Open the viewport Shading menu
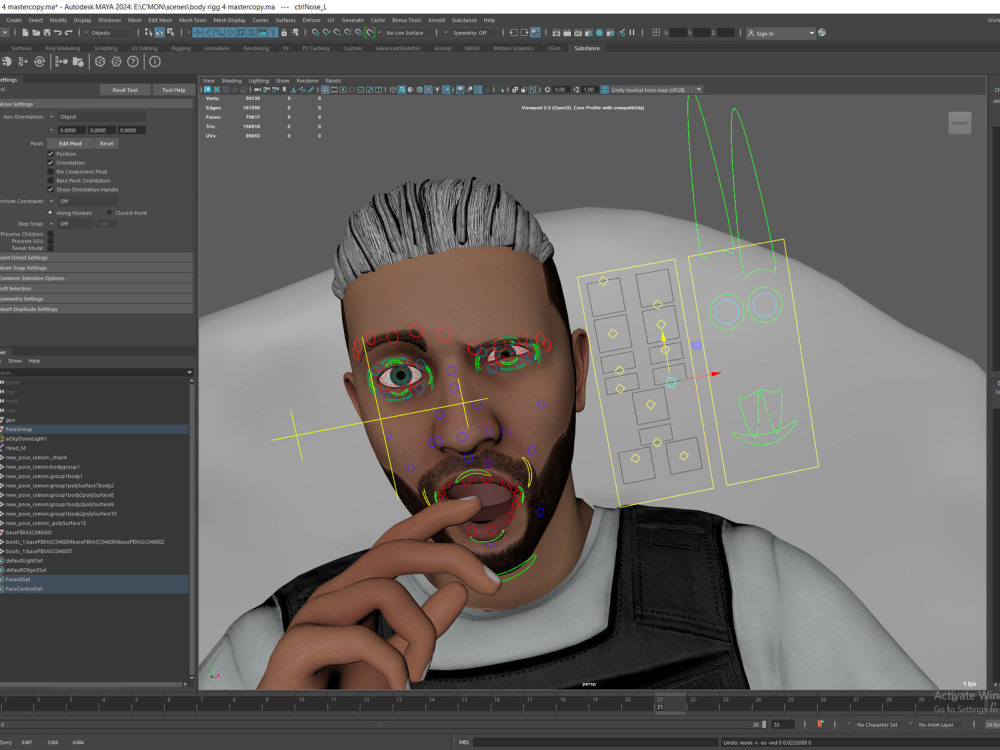 232,81
